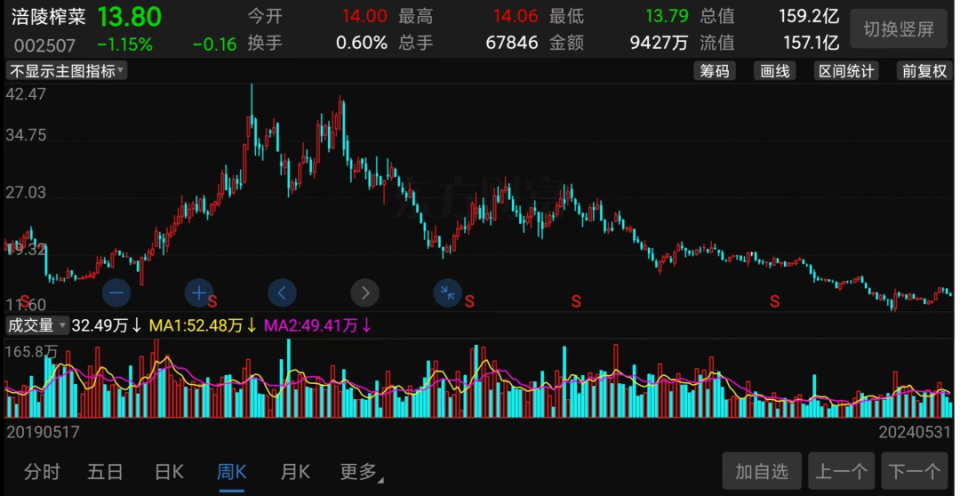Zoom out the K-line chart with minus icon
The height and width of the screenshot is (496, 960).
click(x=116, y=292)
